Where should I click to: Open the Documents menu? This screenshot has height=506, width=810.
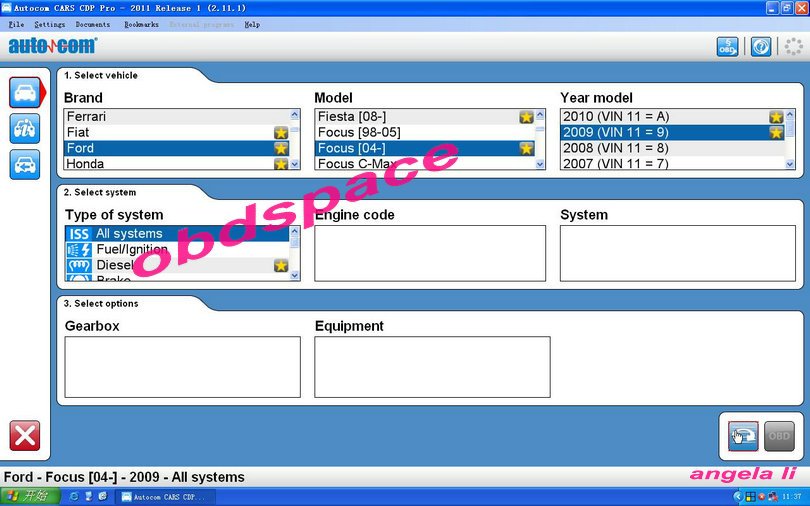click(93, 24)
